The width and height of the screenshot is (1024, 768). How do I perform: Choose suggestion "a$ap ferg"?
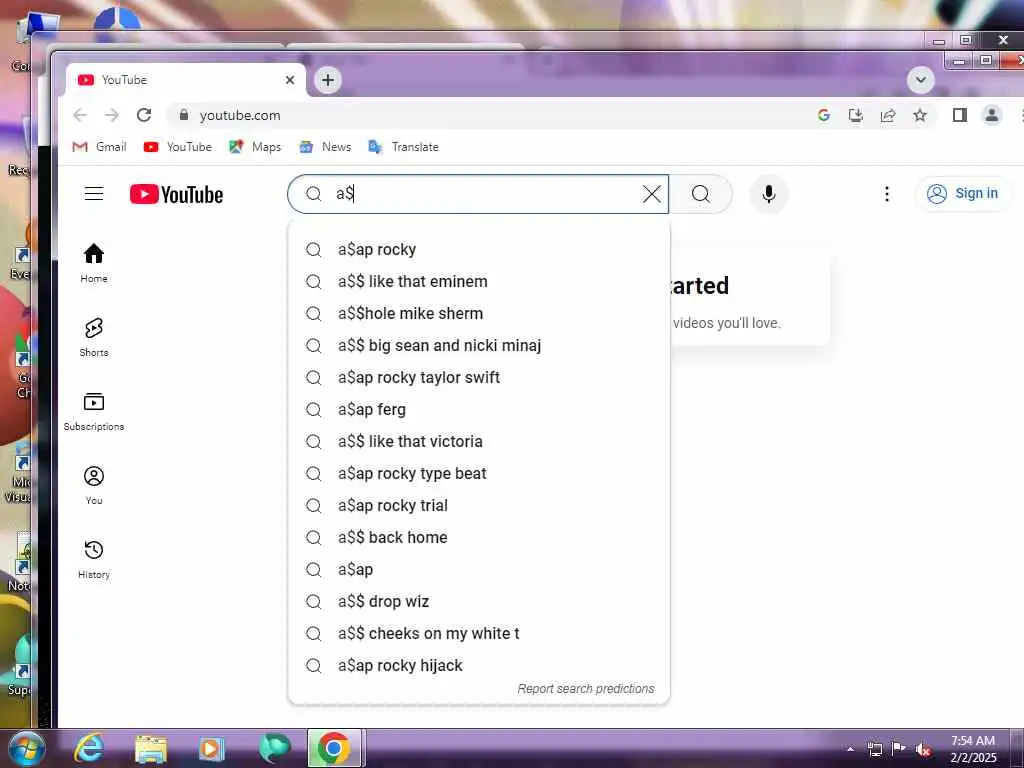tap(479, 409)
